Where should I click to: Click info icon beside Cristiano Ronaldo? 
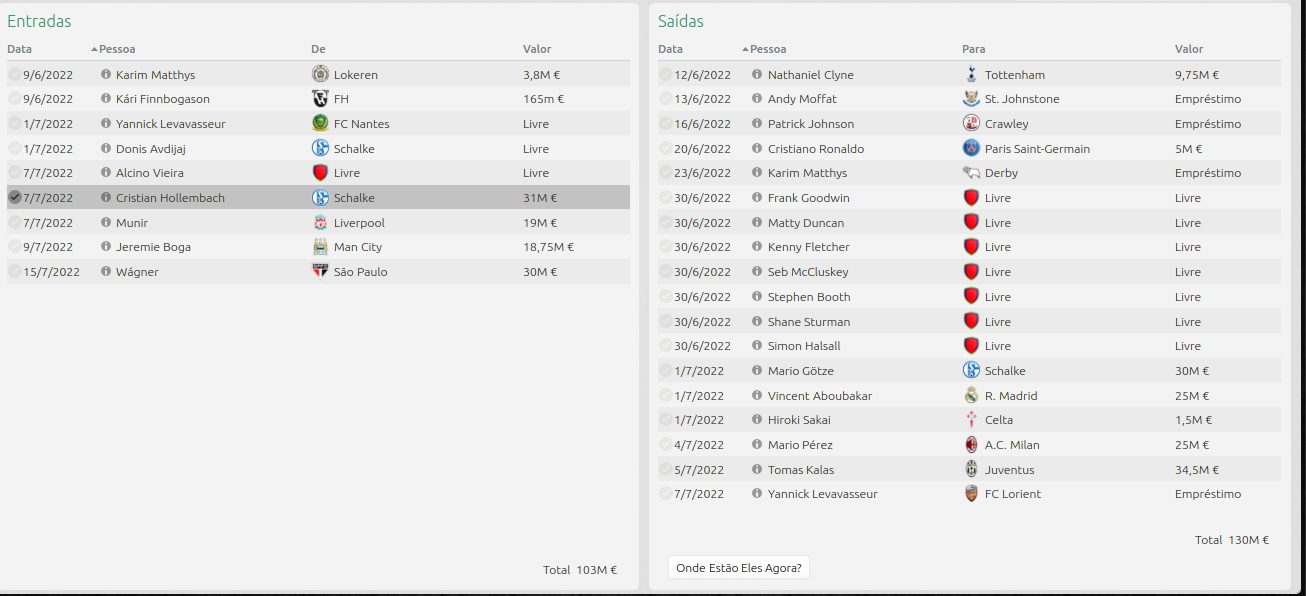[x=757, y=149]
